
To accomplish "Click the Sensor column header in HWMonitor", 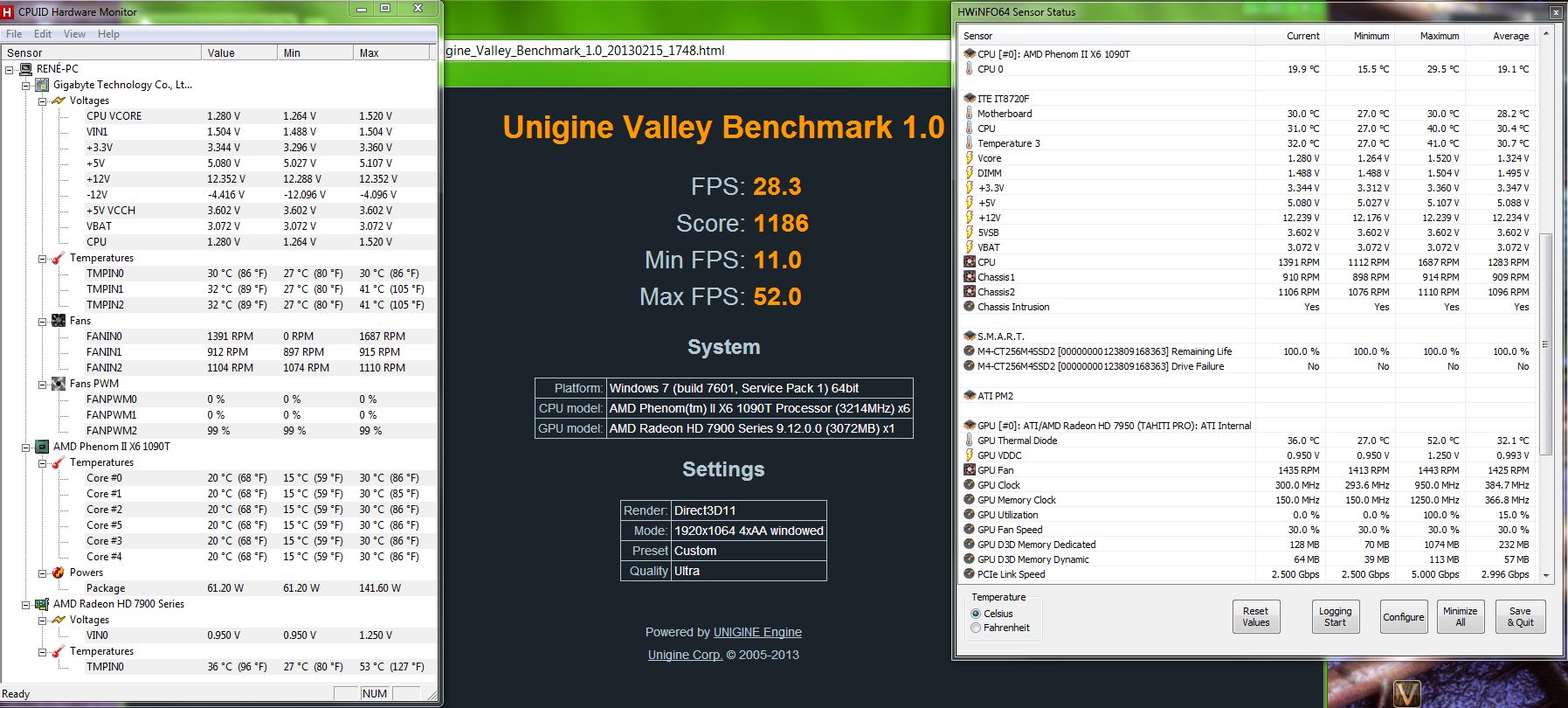I will 101,52.
